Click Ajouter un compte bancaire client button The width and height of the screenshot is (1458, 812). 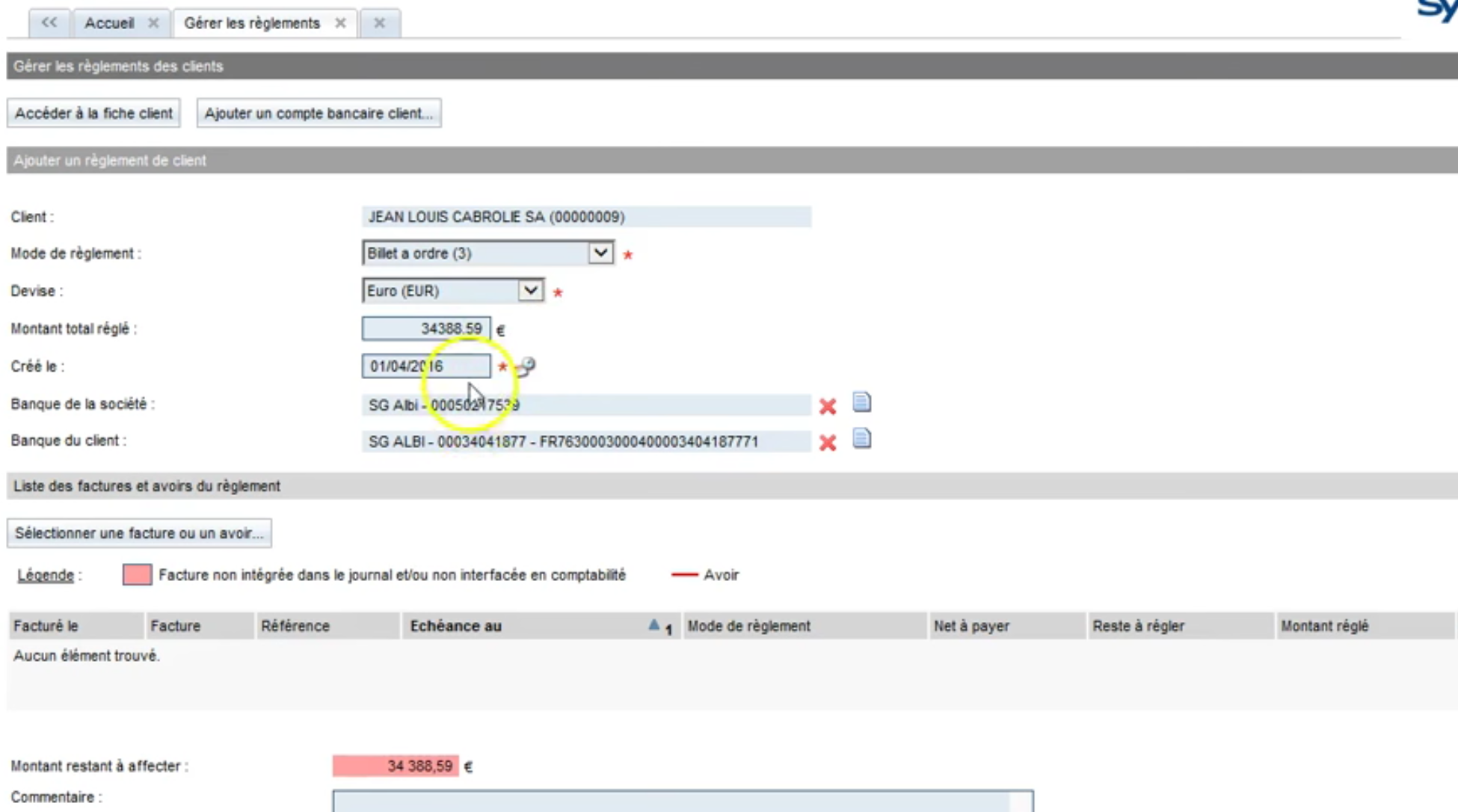(319, 113)
